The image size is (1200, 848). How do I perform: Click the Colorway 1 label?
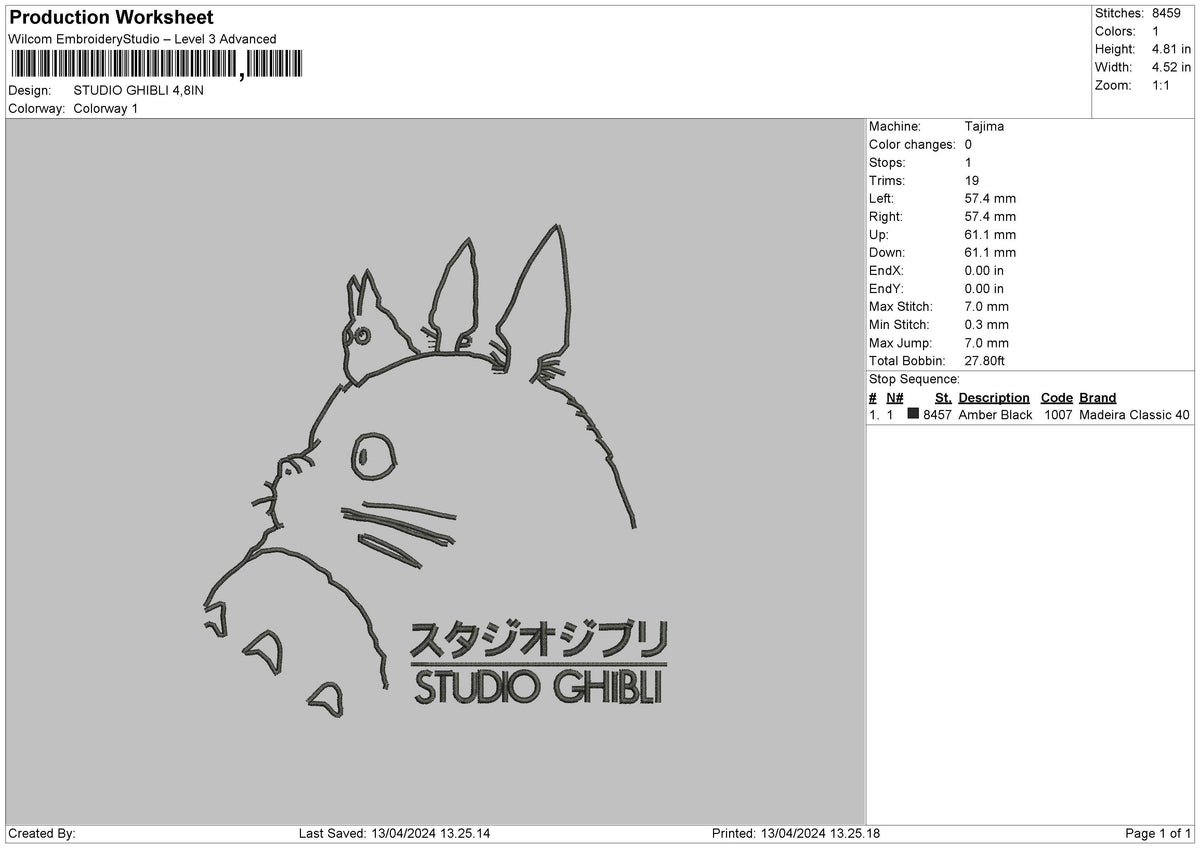coord(106,108)
